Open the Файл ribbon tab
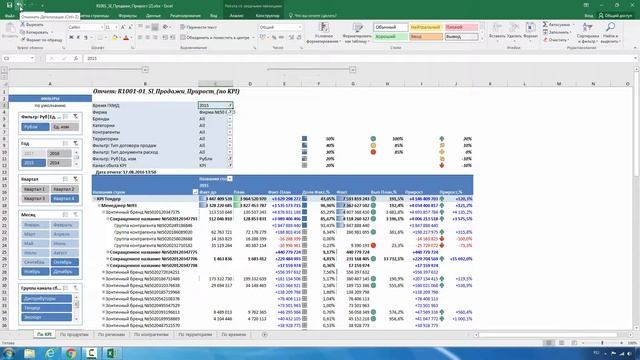This screenshot has height=360, width=640. [x=9, y=16]
